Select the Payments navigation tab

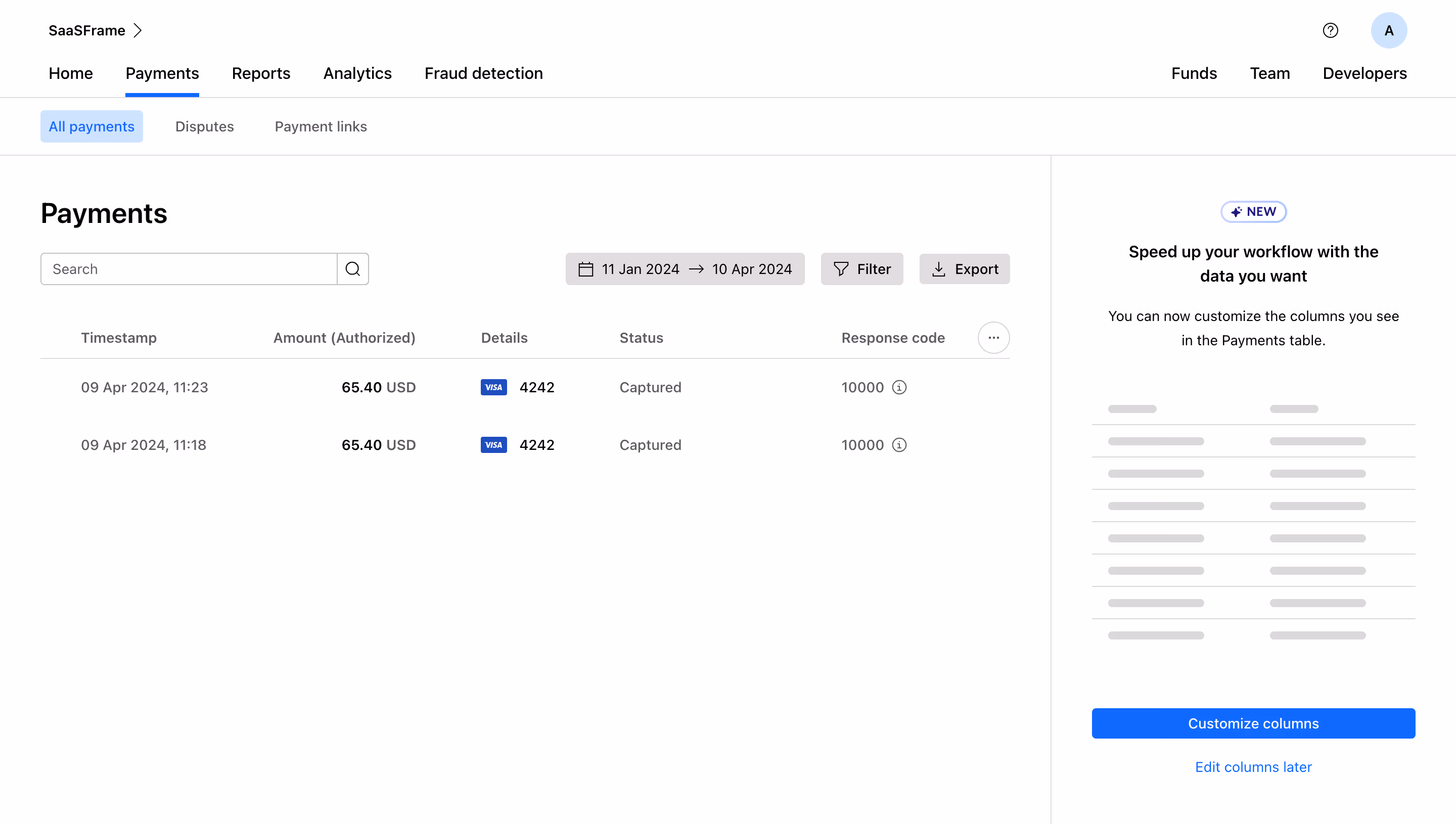point(162,74)
